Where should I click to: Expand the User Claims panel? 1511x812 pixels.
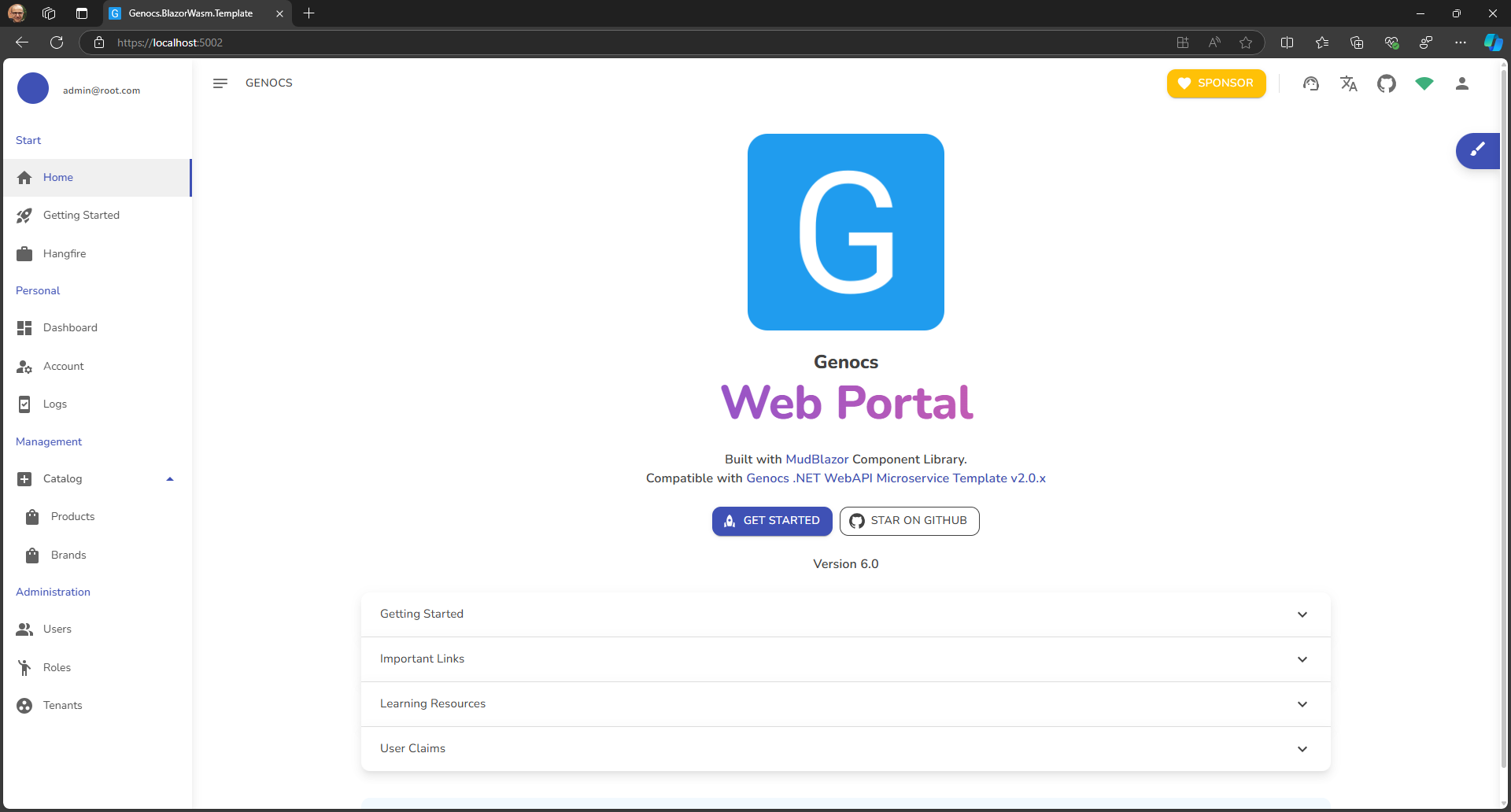coord(845,748)
